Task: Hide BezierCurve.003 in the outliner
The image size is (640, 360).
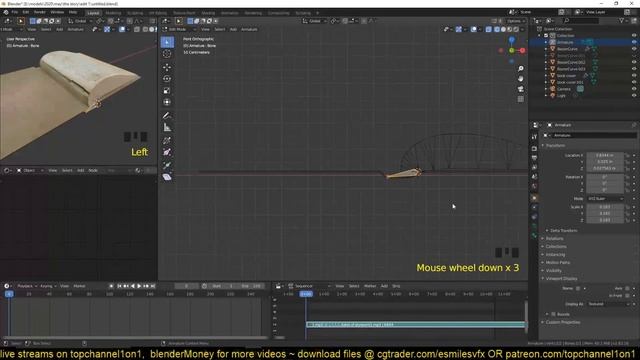Action: (634, 69)
